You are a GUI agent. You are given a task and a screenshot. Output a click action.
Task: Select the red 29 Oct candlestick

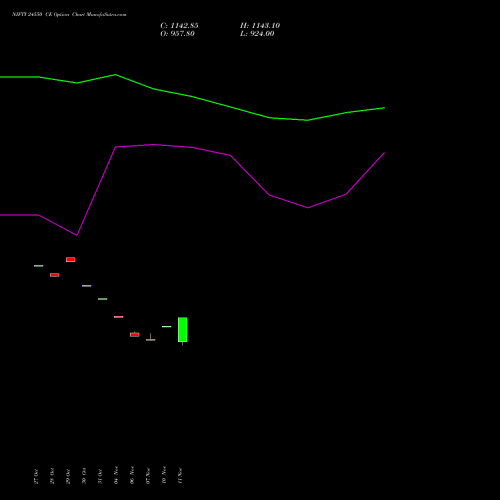tap(71, 260)
